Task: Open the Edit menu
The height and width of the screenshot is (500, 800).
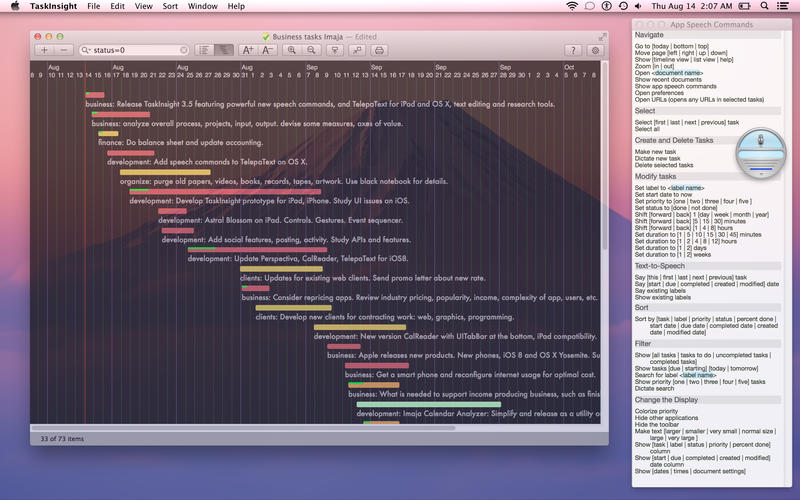Action: [117, 6]
